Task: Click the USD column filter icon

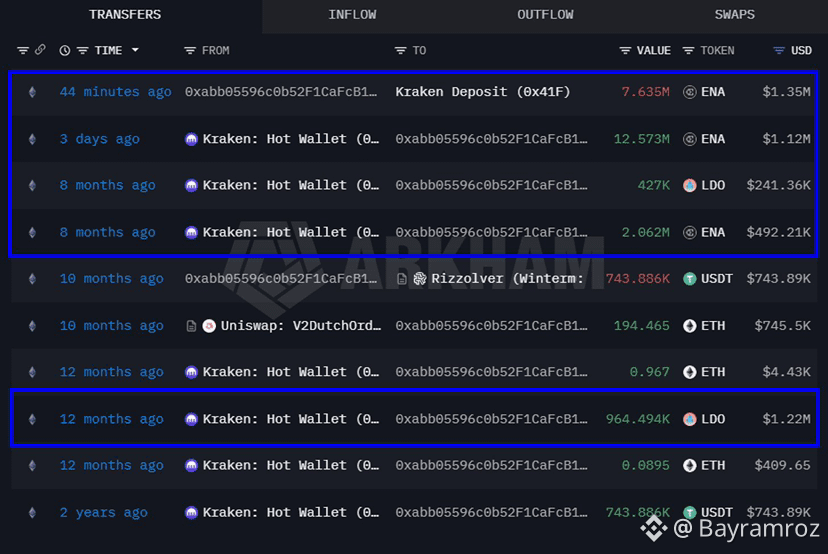Action: tap(779, 51)
